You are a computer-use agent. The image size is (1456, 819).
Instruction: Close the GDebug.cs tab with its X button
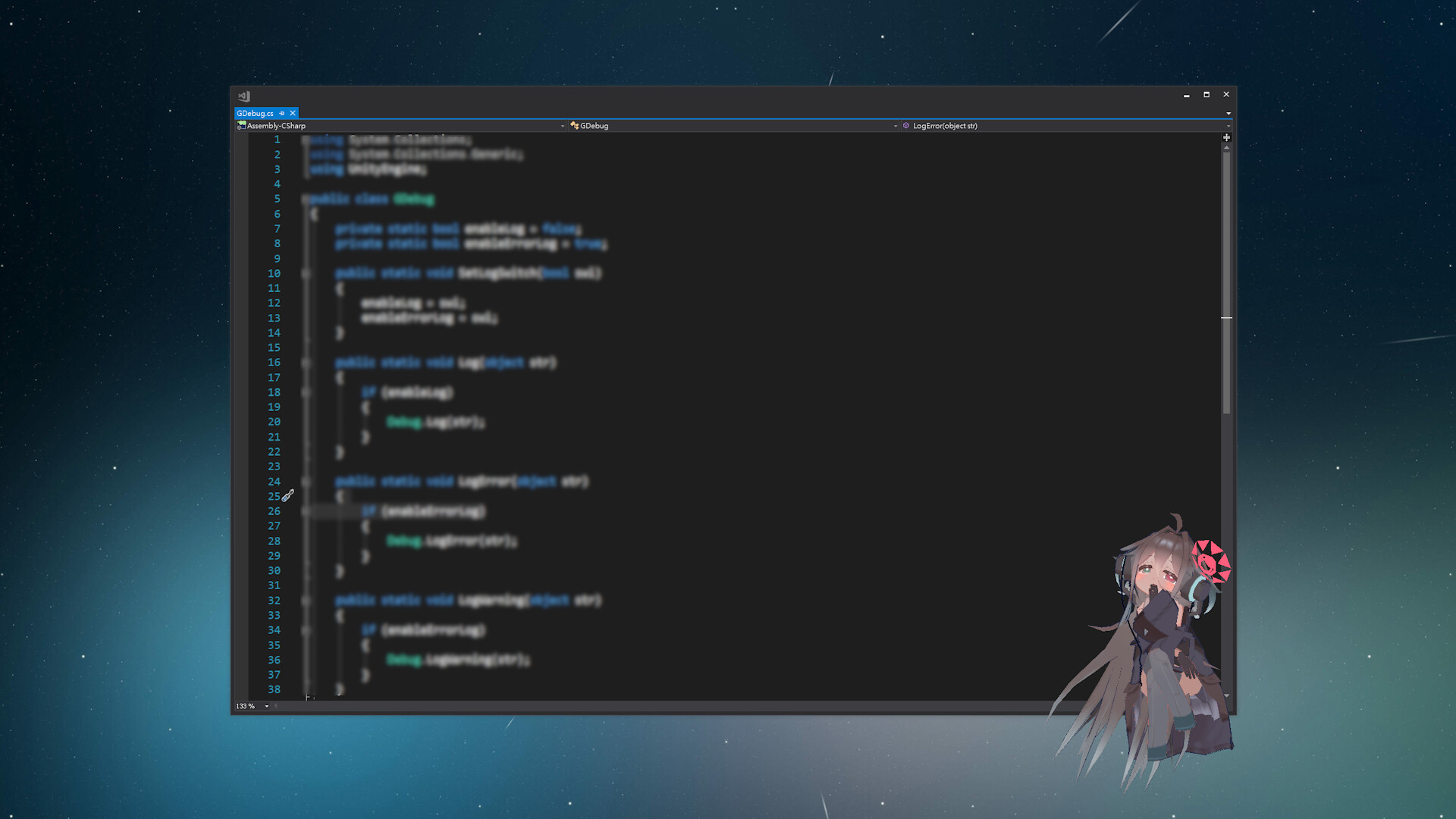click(x=293, y=112)
